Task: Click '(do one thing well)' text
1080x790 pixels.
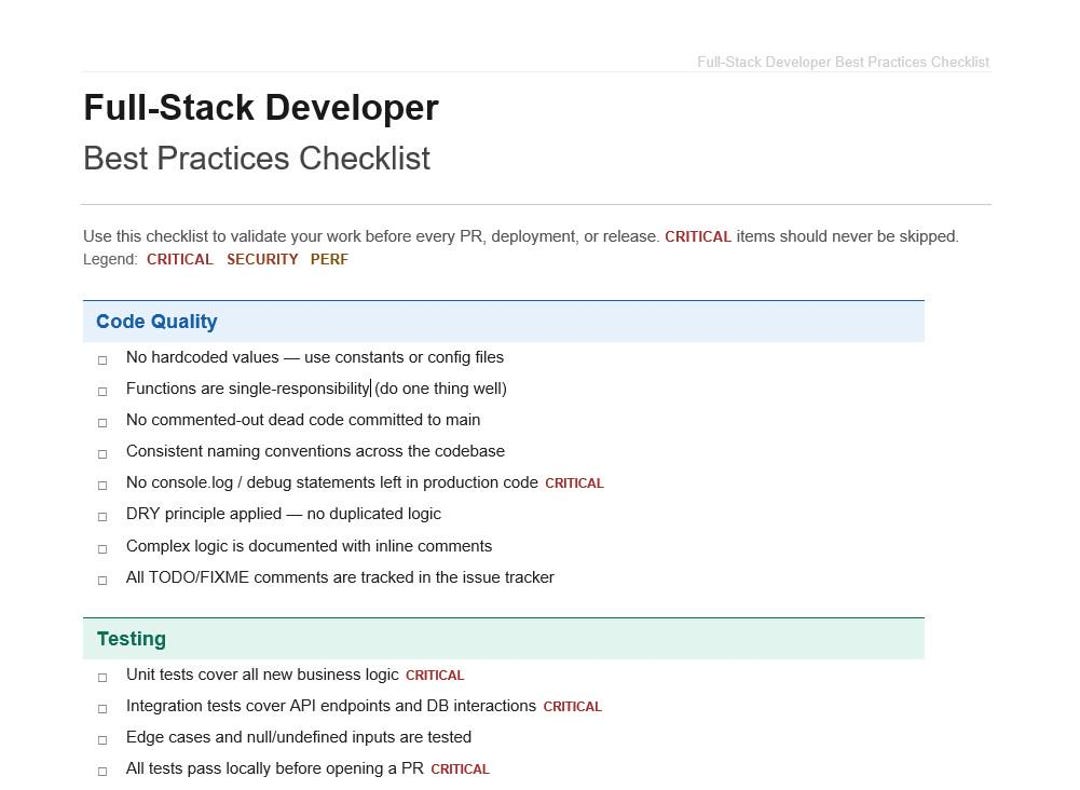Action: (441, 389)
